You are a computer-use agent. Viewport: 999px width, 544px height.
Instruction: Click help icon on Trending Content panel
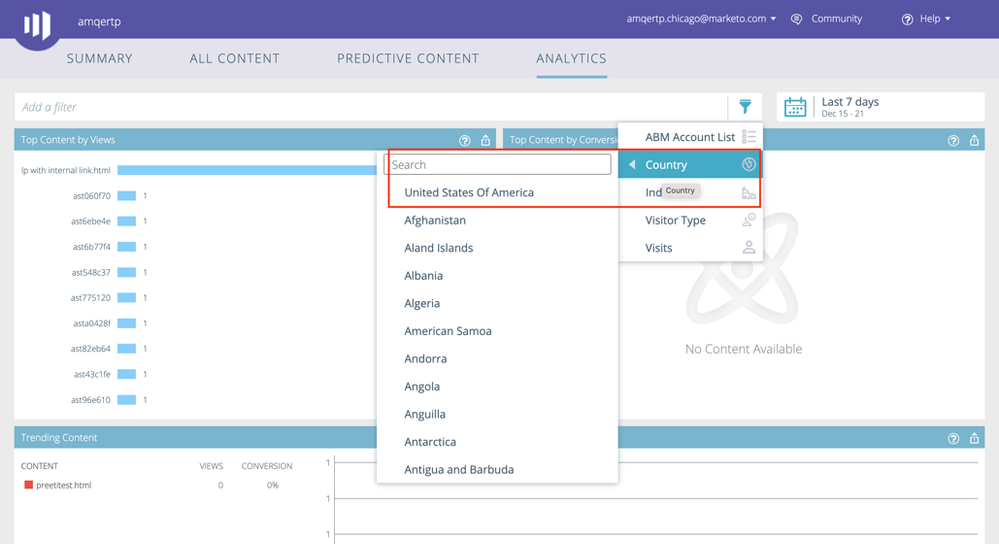(x=953, y=438)
